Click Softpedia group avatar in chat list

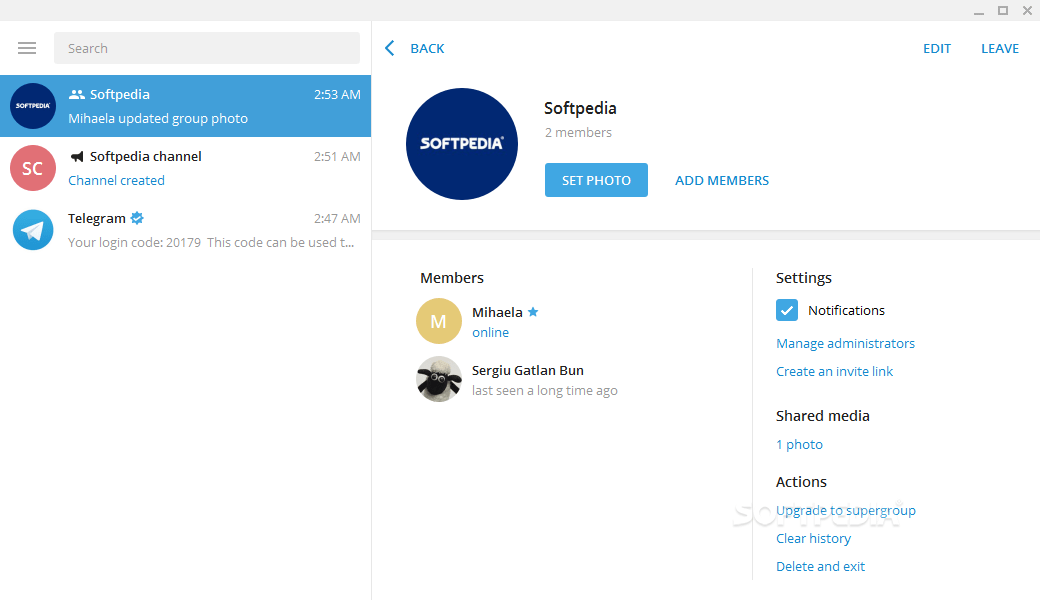(33, 106)
